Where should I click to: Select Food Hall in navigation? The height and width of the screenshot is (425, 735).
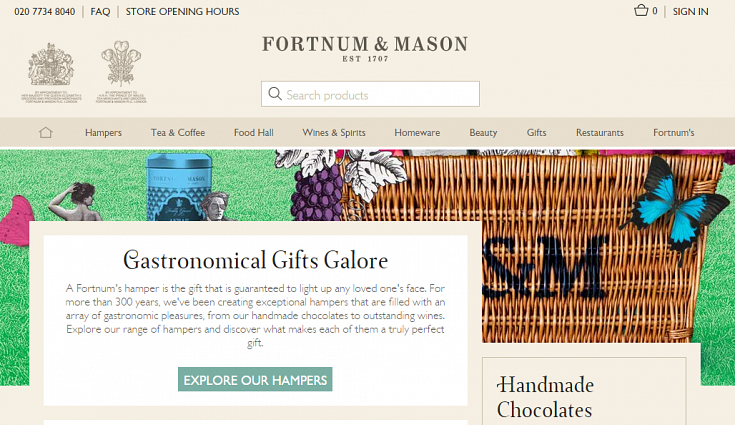(254, 133)
